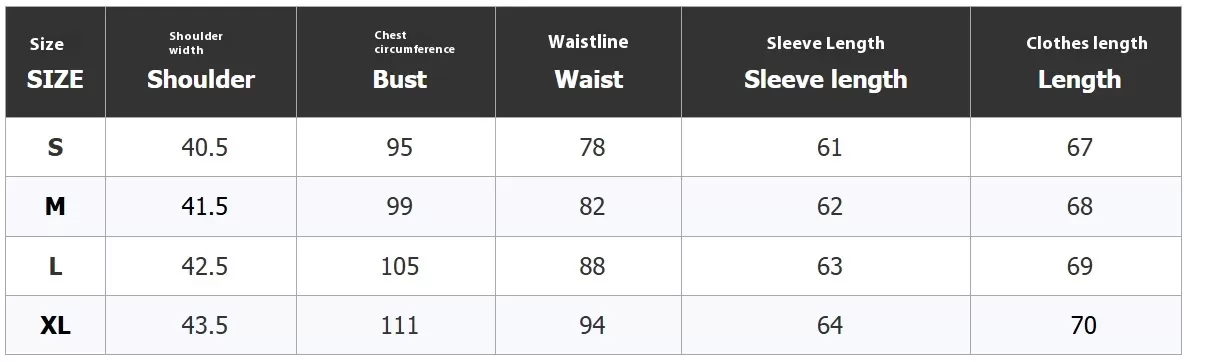Click the L size row label
Viewport: 1209px width, 362px height.
[x=55, y=266]
